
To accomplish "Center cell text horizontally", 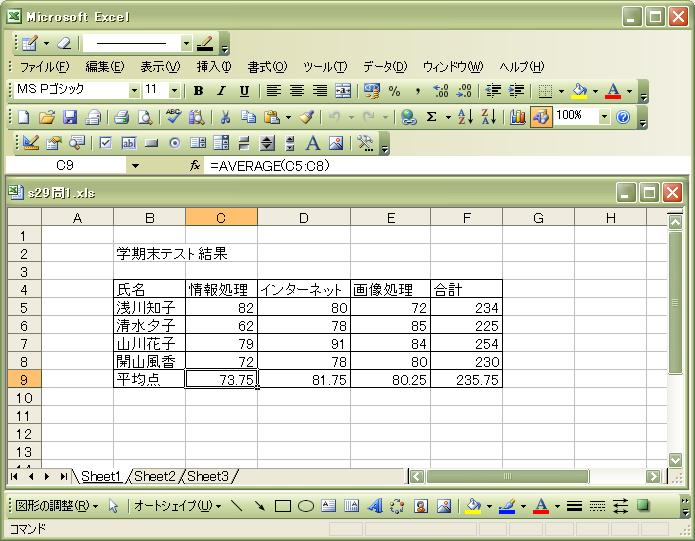I will (x=297, y=91).
